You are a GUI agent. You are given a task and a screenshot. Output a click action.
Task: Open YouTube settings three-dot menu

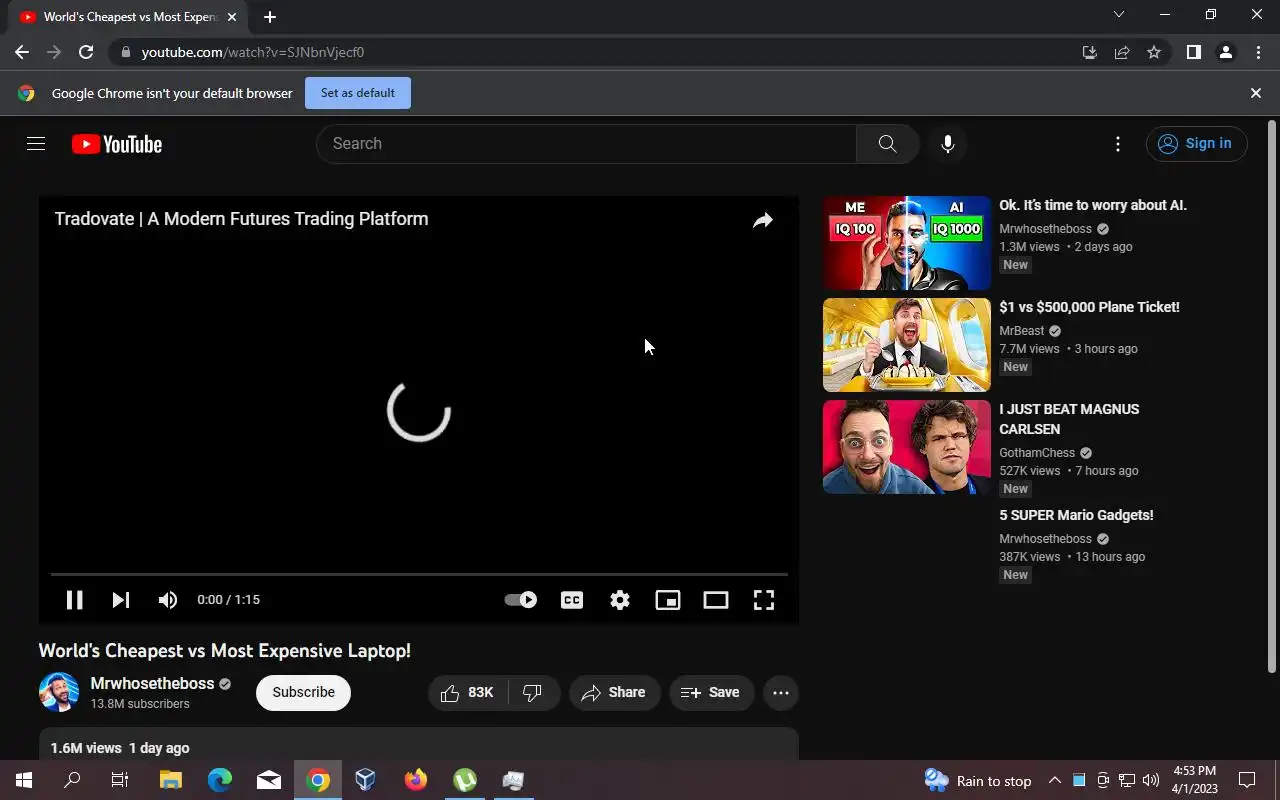point(1118,144)
